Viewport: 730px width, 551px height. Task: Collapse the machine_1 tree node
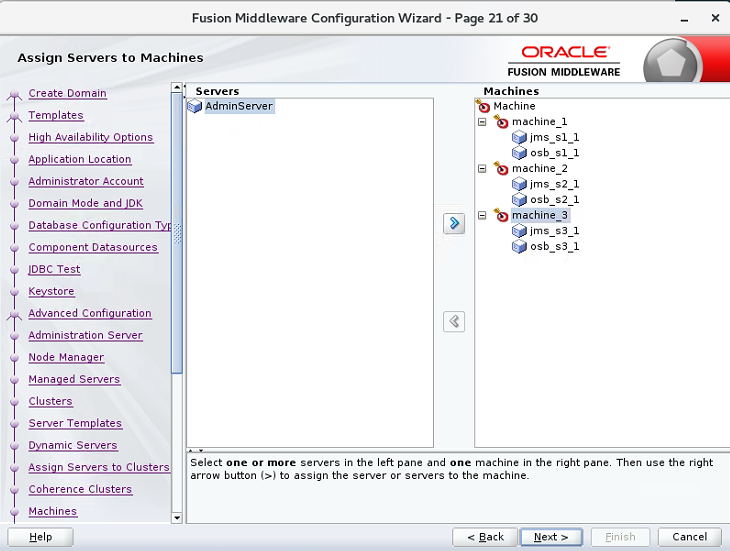point(482,122)
